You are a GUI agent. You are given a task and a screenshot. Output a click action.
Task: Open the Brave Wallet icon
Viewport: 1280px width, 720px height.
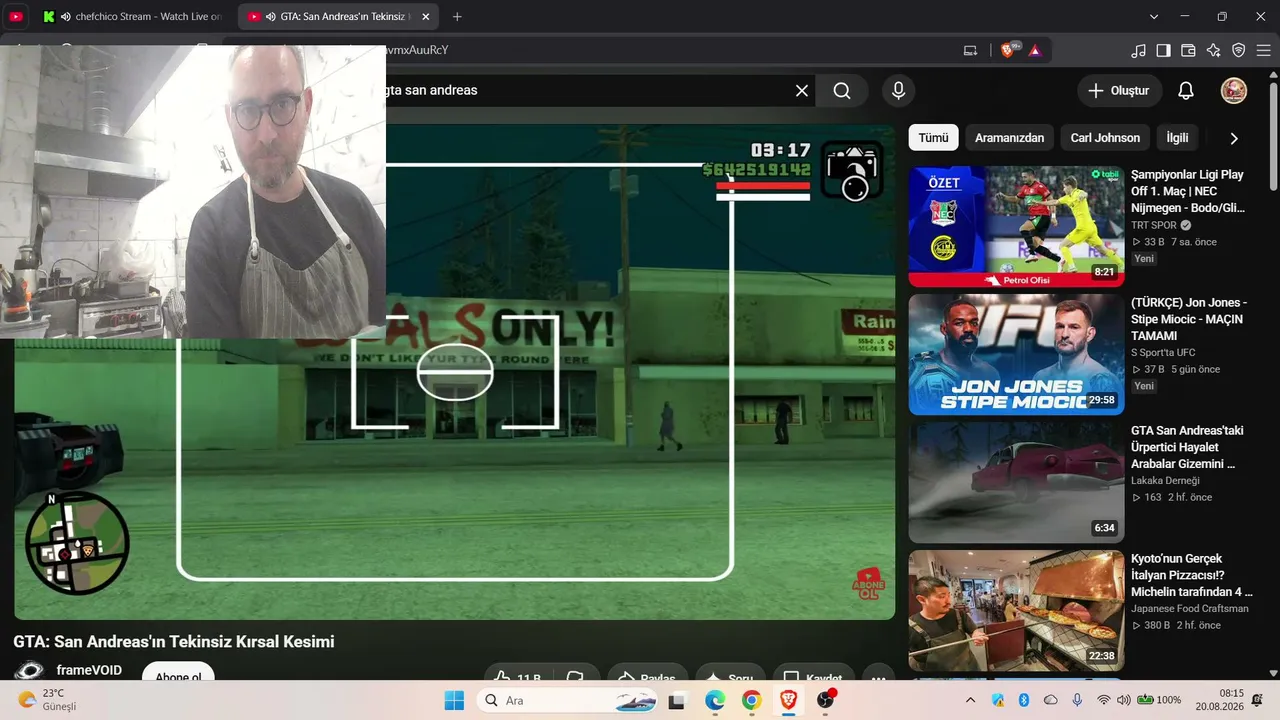[x=1189, y=50]
